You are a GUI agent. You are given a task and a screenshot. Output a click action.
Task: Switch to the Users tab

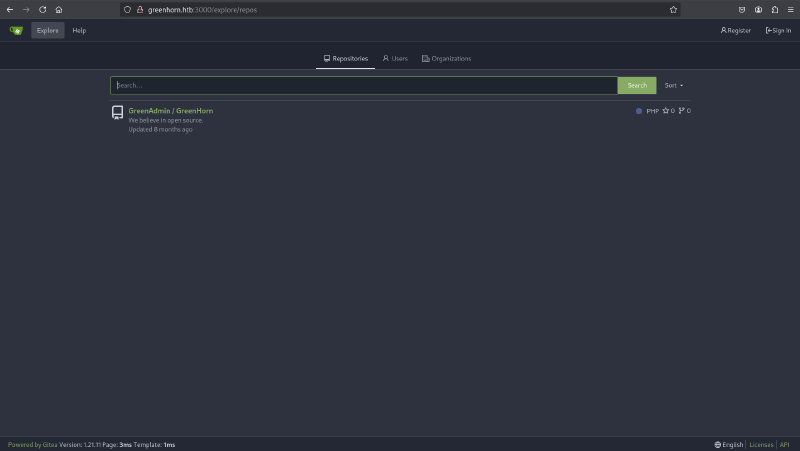click(395, 59)
